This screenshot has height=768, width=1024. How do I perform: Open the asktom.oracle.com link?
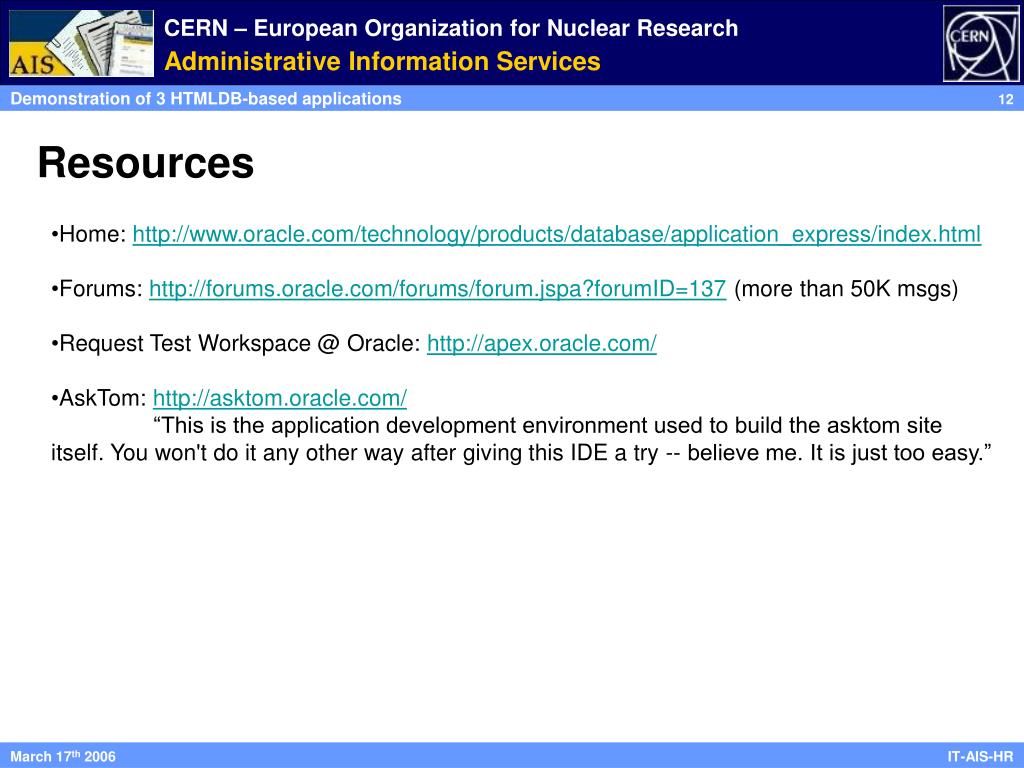tap(280, 398)
